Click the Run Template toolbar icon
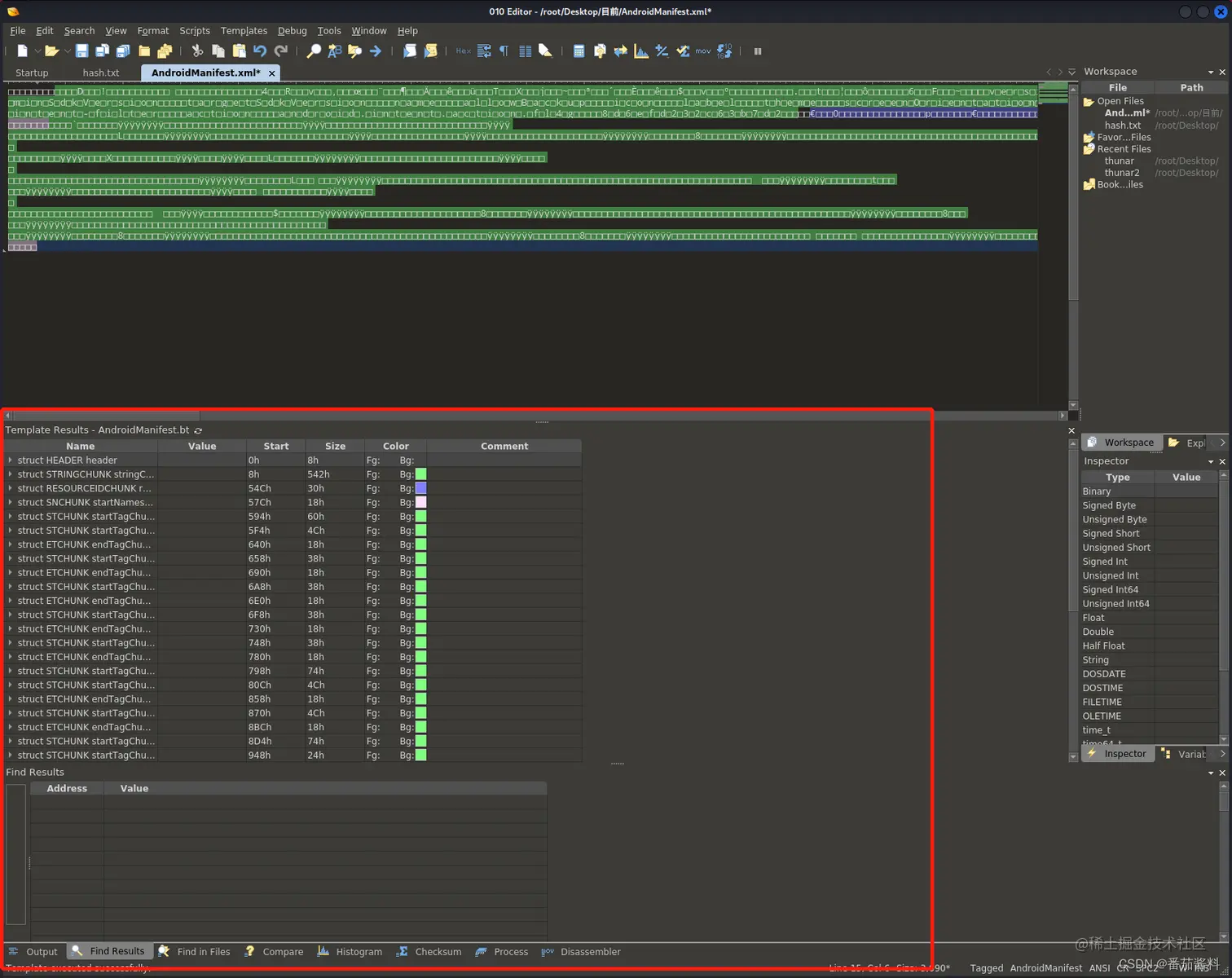 (x=431, y=51)
